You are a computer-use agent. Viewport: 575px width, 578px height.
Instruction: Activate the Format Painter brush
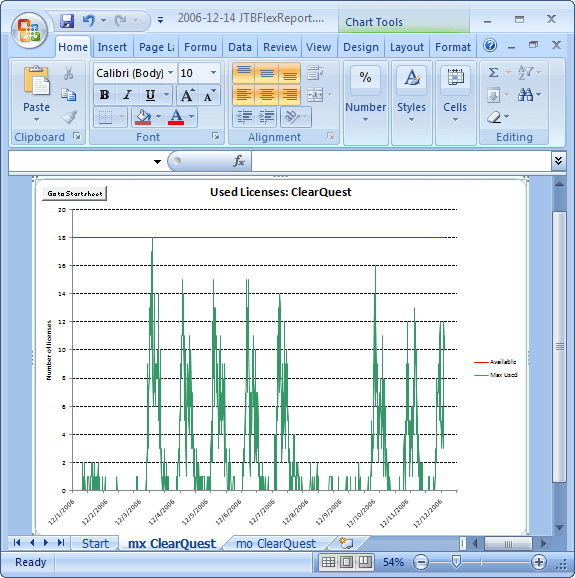pos(69,117)
